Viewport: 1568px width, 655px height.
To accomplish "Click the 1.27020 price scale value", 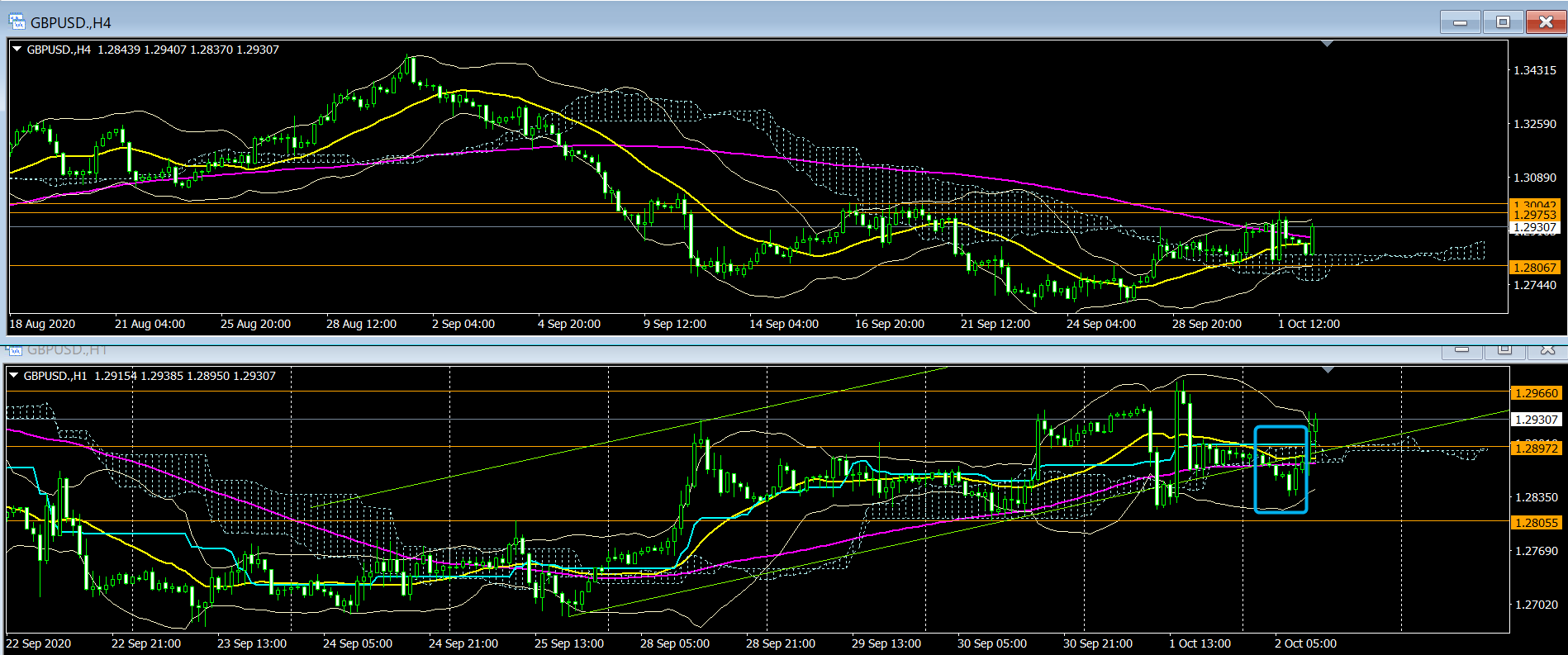I will click(1536, 605).
